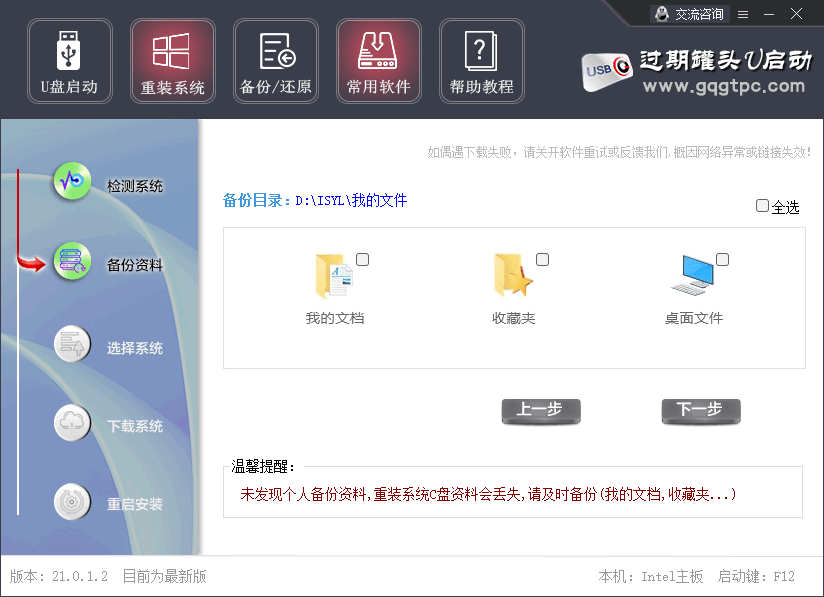The height and width of the screenshot is (597, 824).
Task: Go back with the 上一步 button
Action: click(x=541, y=411)
